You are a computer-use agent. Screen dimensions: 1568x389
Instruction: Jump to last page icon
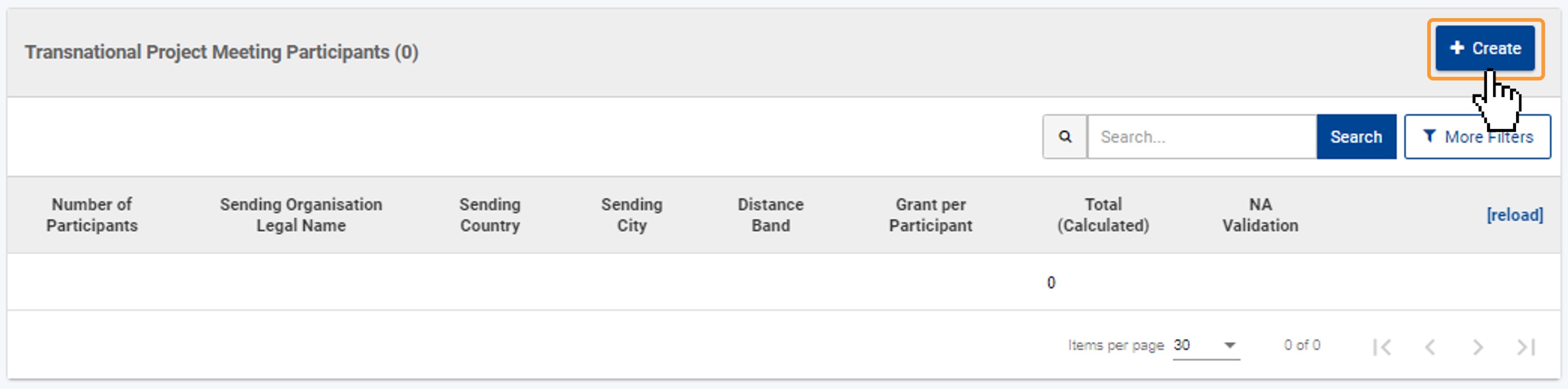pyautogui.click(x=1525, y=347)
